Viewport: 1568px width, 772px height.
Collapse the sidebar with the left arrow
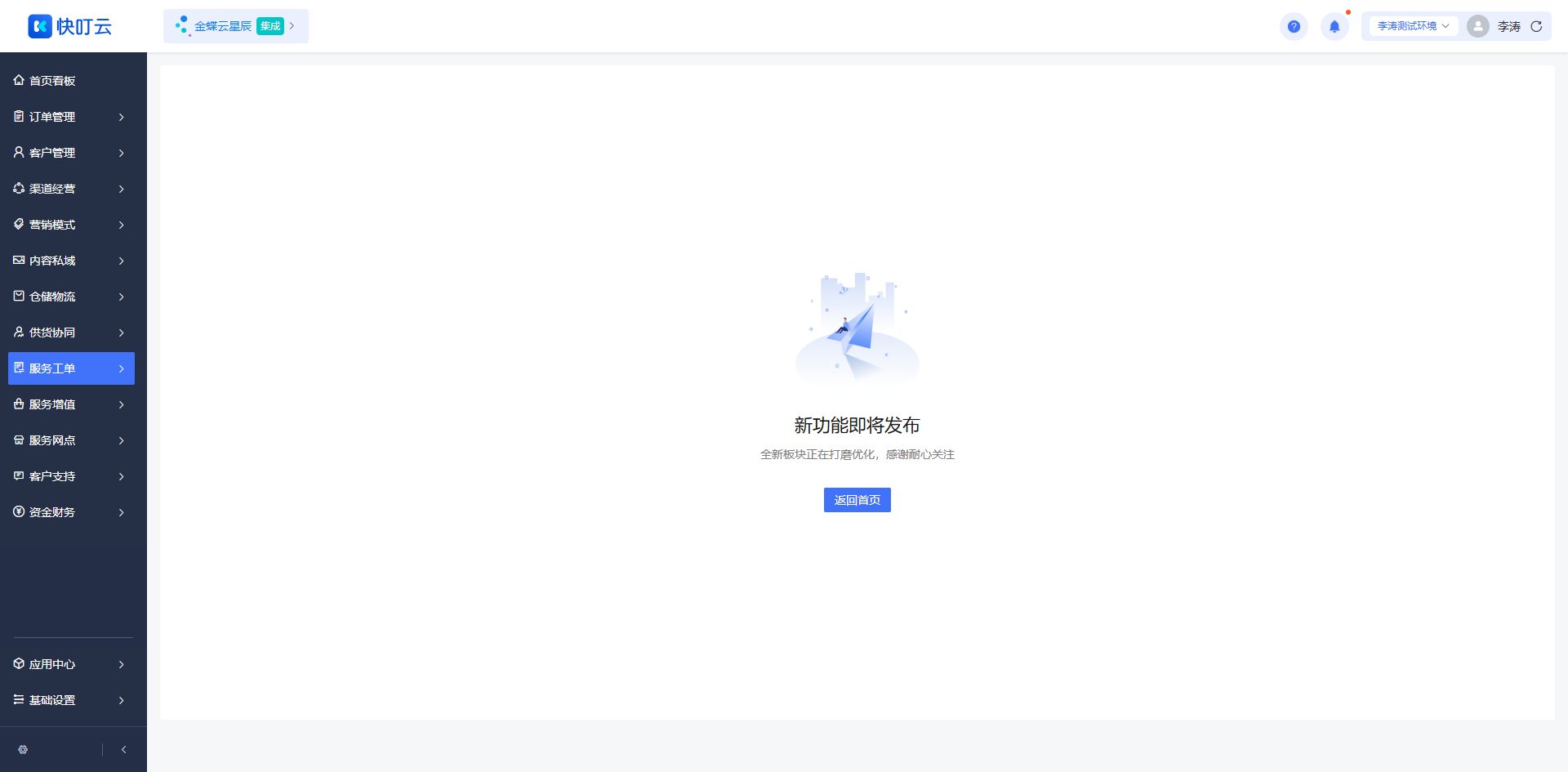click(123, 749)
